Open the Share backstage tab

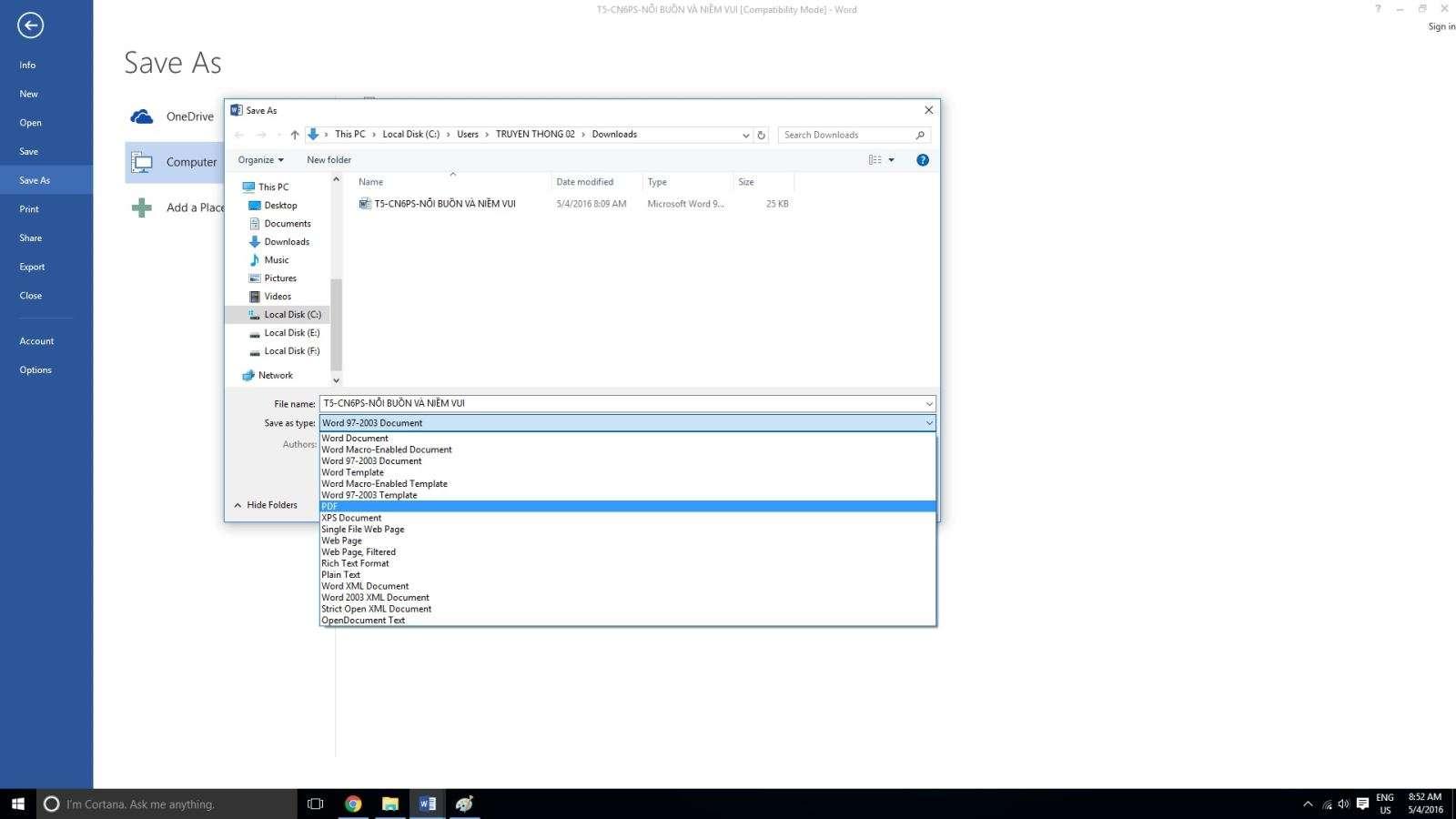30,238
